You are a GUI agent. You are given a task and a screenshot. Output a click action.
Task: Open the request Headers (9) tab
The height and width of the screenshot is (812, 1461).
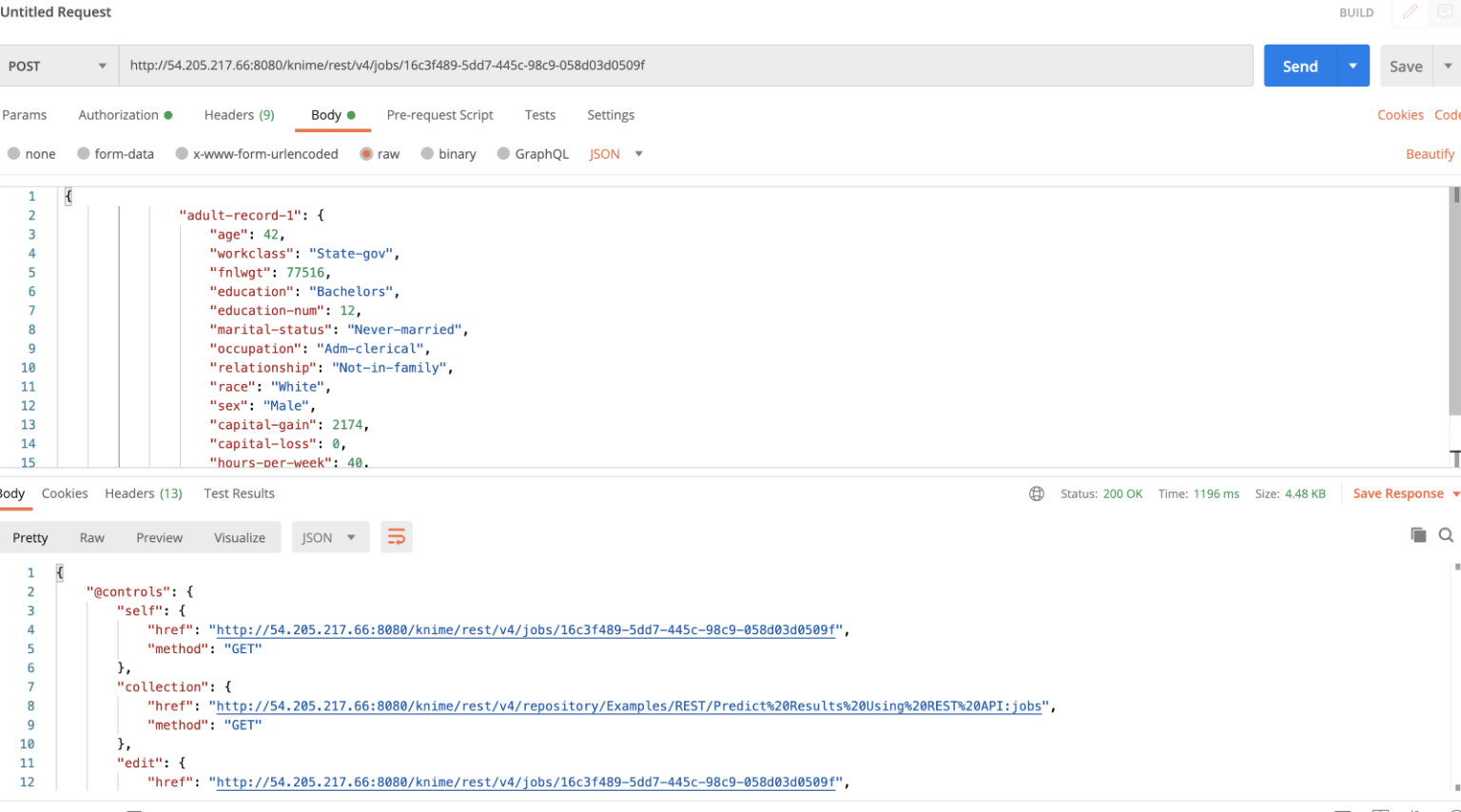[x=239, y=115]
